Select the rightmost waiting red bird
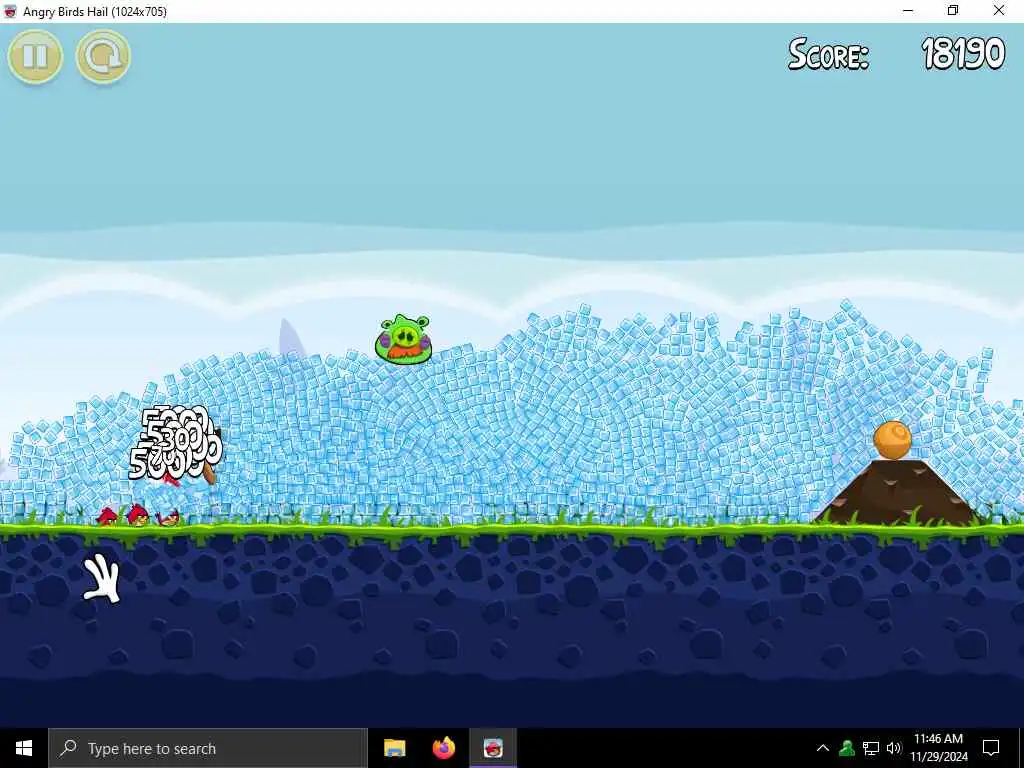The image size is (1024, 768). [x=169, y=517]
